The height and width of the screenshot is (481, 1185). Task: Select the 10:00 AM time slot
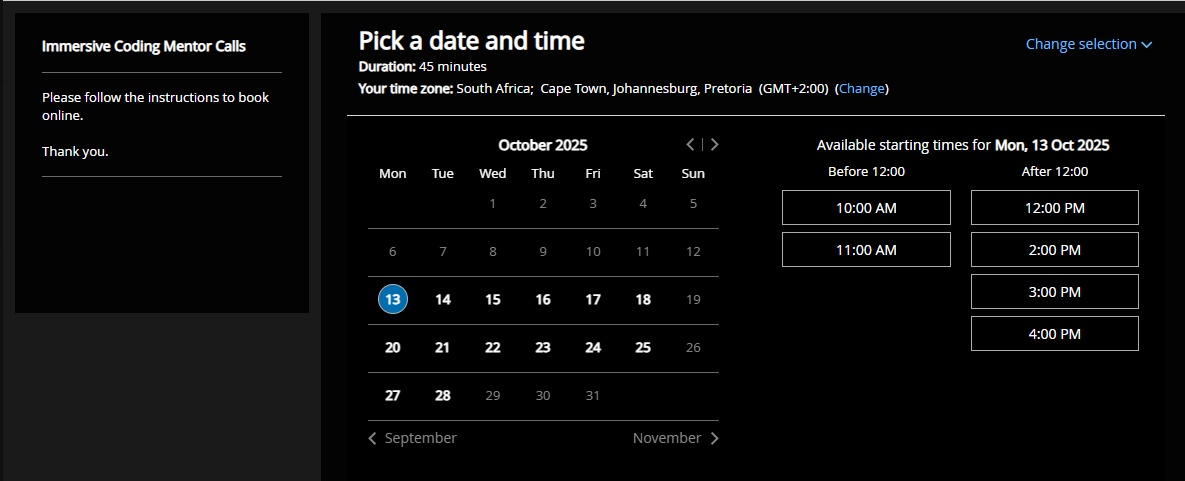click(x=866, y=208)
